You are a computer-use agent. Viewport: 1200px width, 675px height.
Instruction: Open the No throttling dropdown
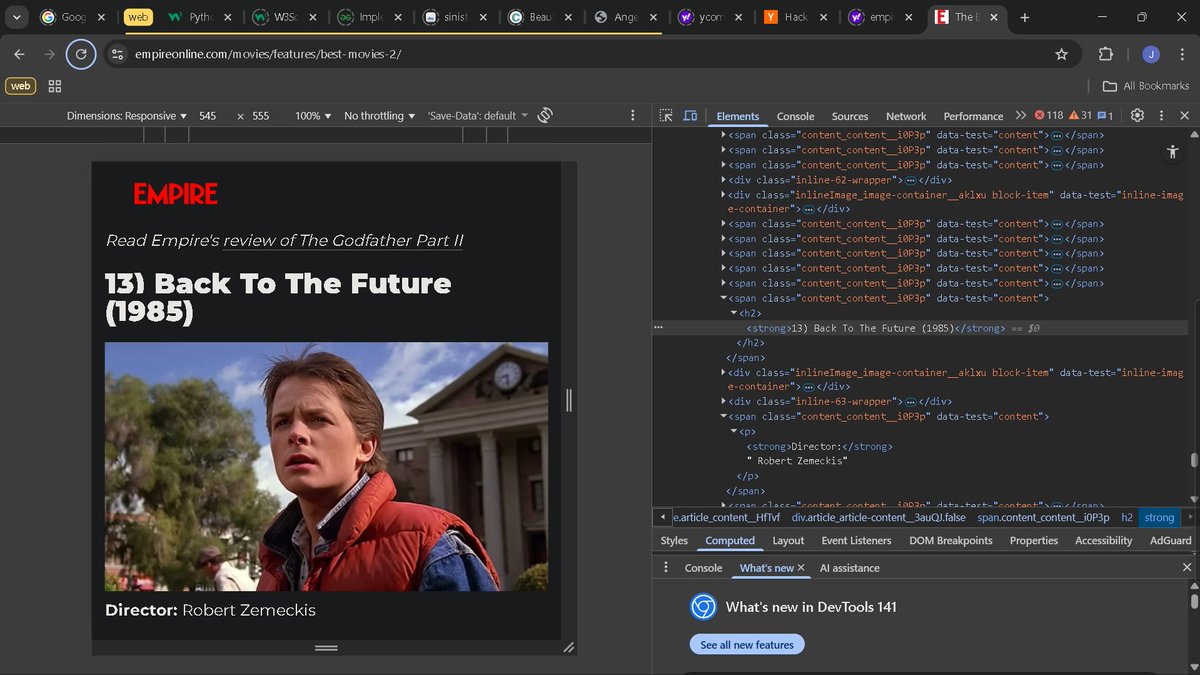pos(379,116)
